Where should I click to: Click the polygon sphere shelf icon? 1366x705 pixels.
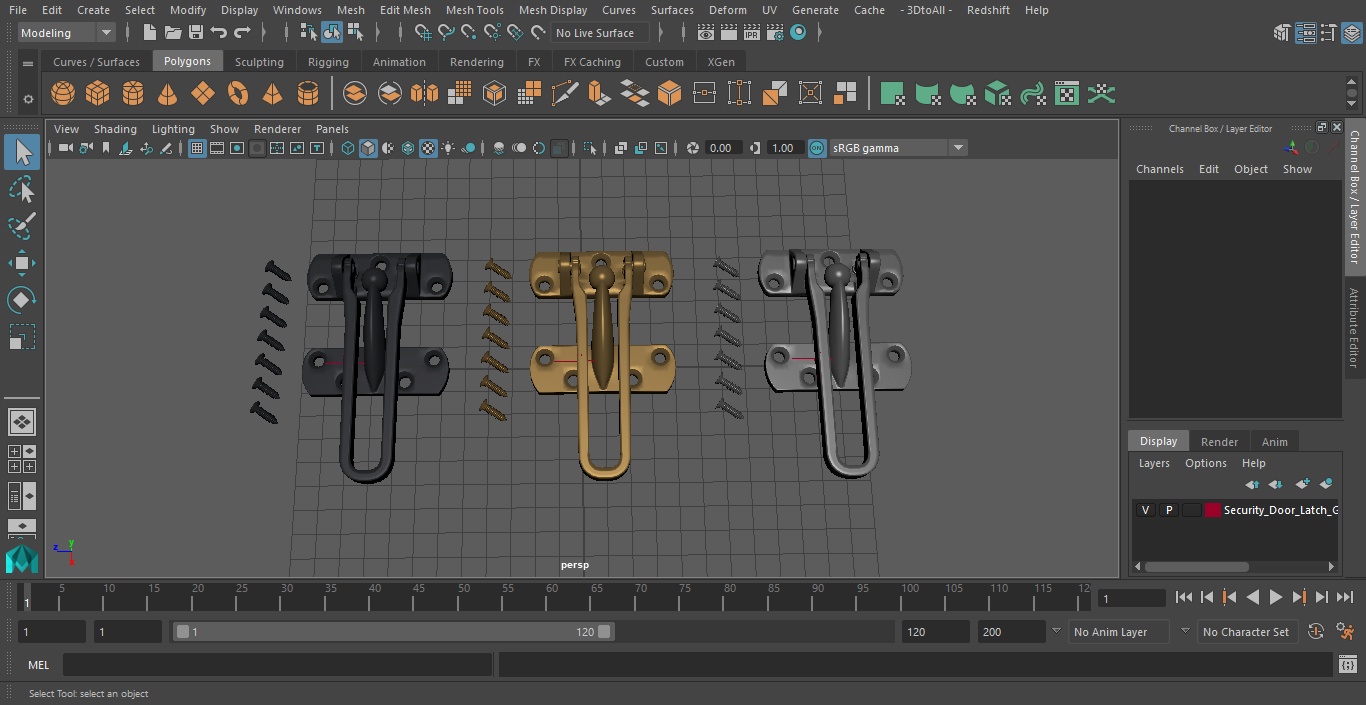[x=63, y=94]
